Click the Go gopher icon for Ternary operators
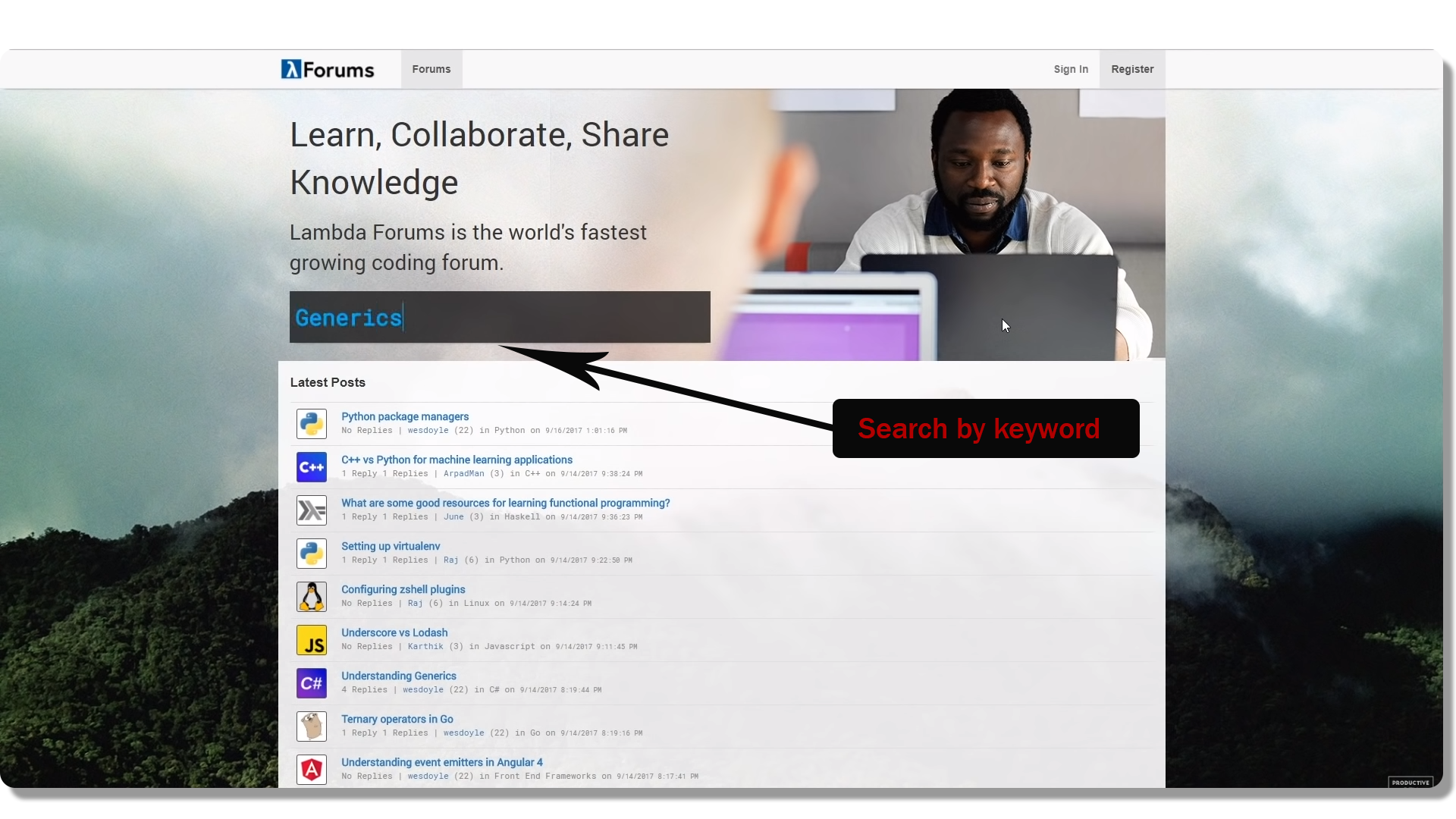 pos(312,726)
